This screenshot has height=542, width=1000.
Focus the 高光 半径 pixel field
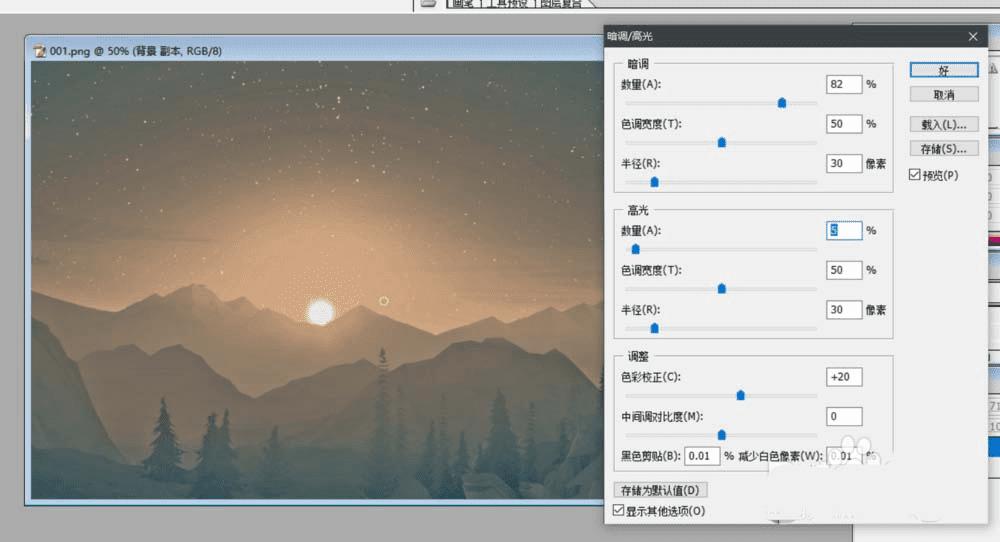click(844, 309)
